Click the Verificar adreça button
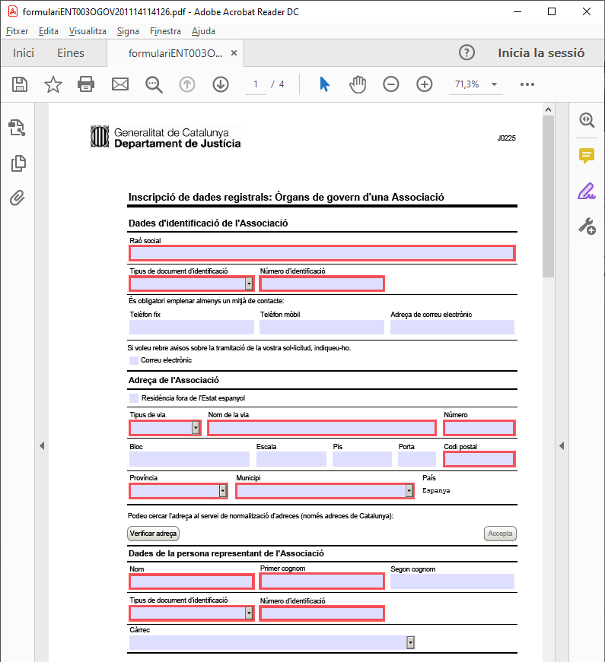 [x=154, y=534]
